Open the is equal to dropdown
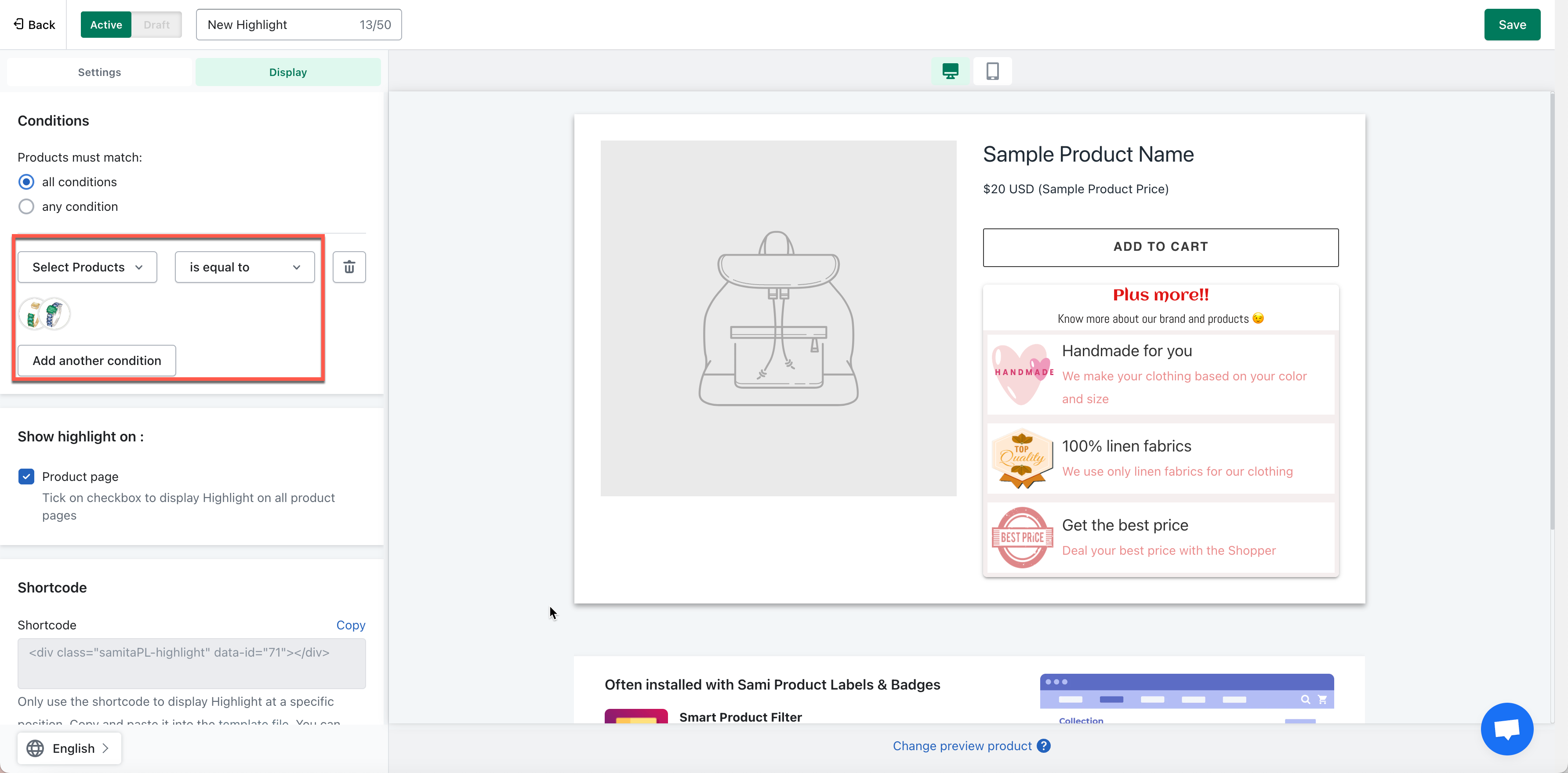The image size is (1568, 773). pyautogui.click(x=245, y=267)
